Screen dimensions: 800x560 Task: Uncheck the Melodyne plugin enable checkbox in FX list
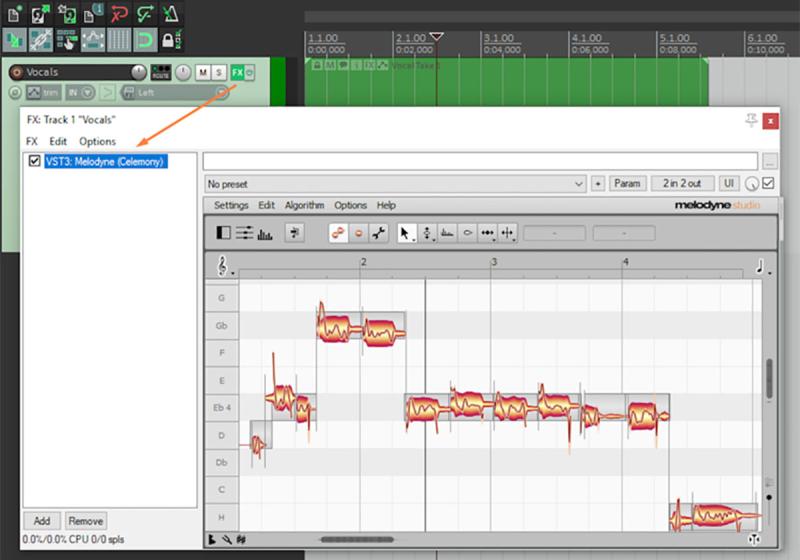point(35,161)
